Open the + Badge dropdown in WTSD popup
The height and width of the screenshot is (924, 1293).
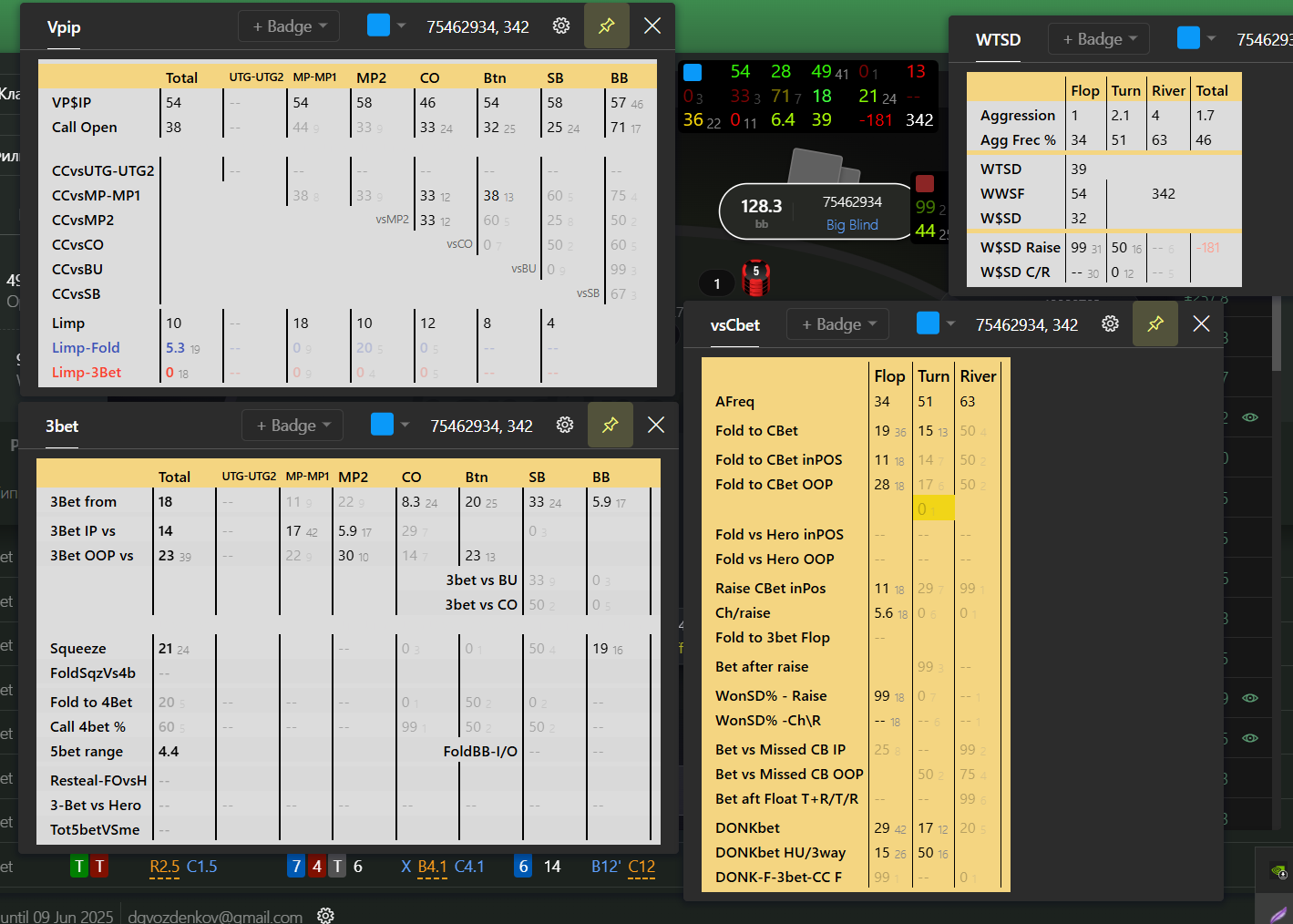tap(1099, 39)
